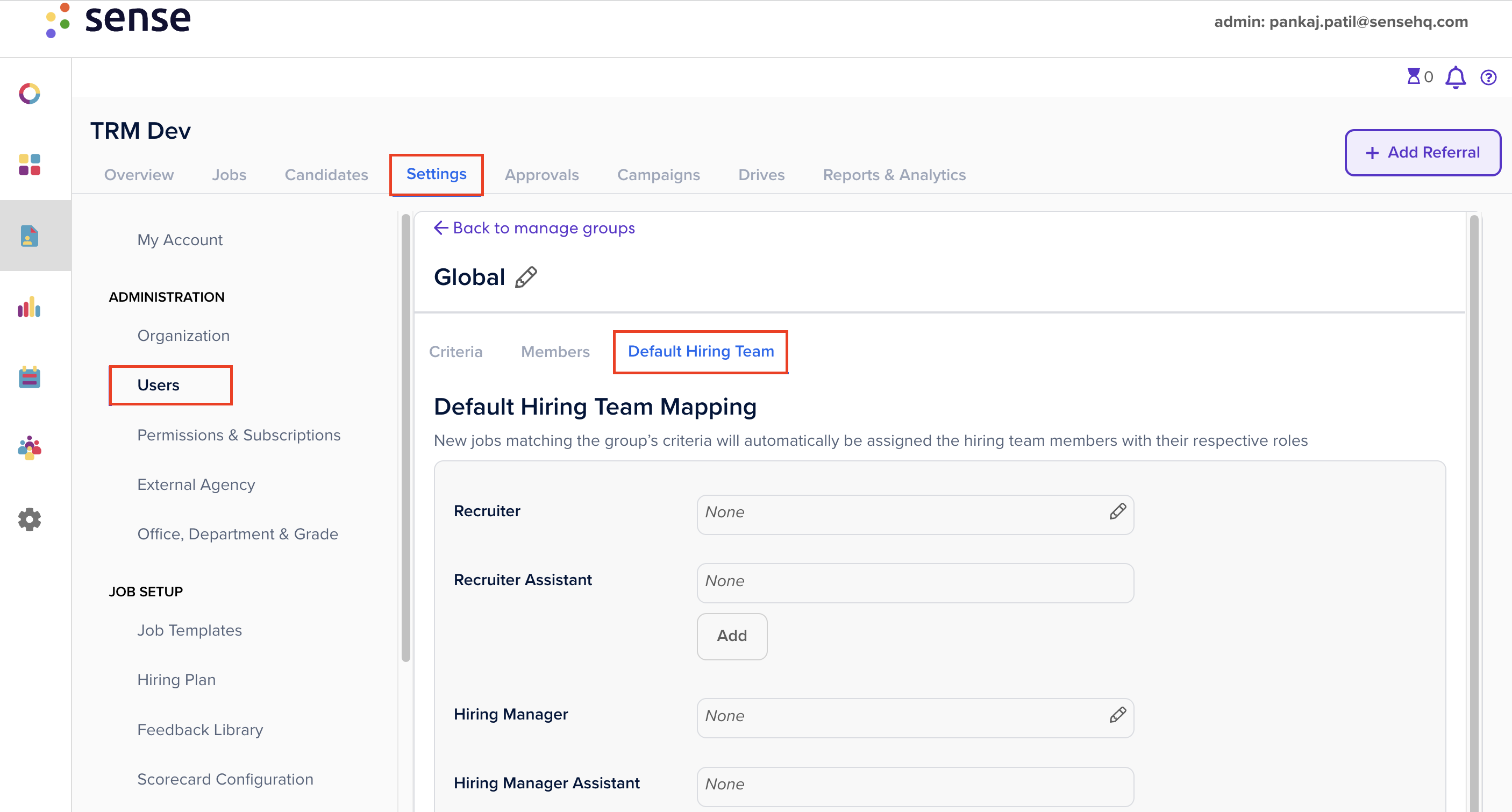Click the ADMINISTRATION section heading
Viewport: 1512px width, 812px height.
(x=167, y=297)
